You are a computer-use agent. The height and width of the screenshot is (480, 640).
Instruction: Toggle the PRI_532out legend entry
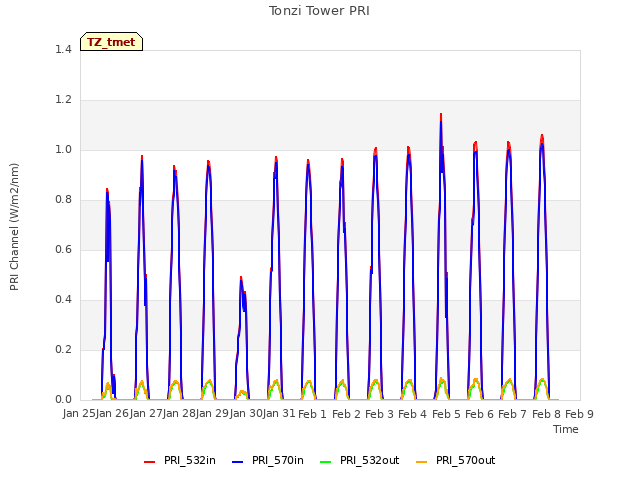tap(360, 461)
